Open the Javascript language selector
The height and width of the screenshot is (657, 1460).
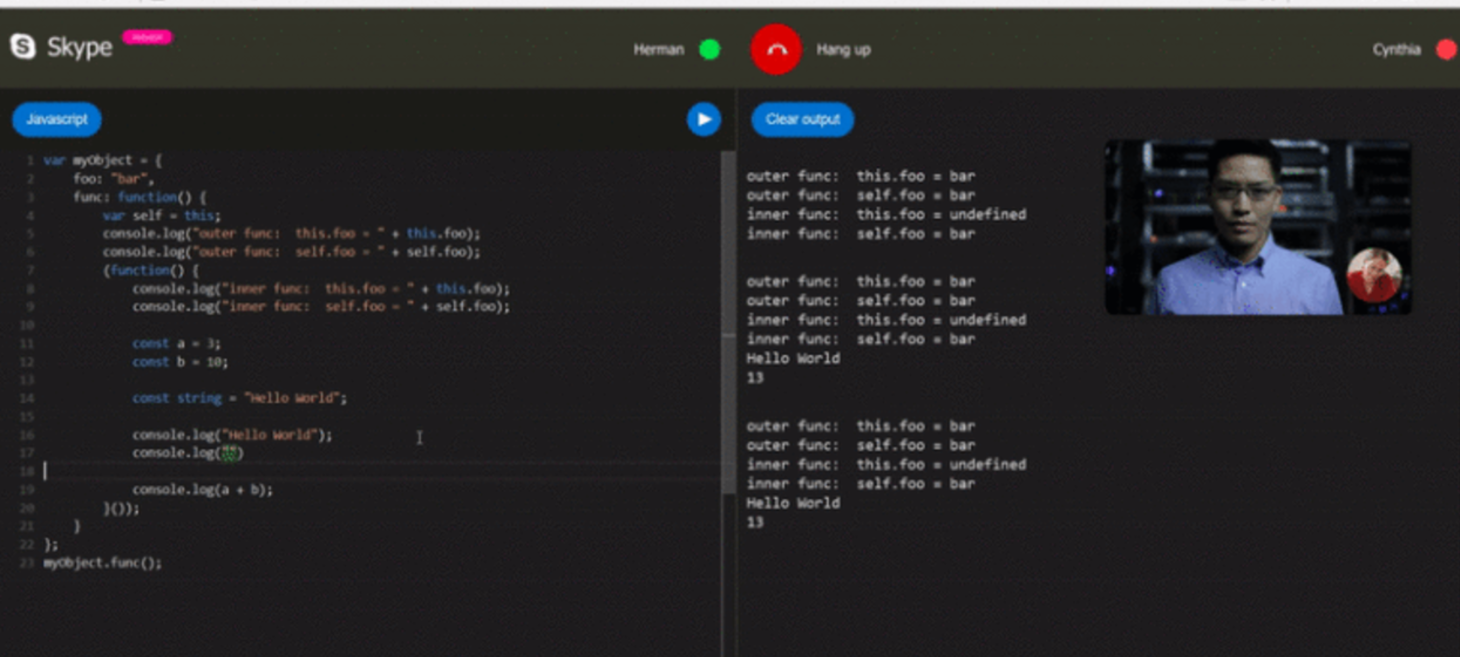tap(57, 119)
